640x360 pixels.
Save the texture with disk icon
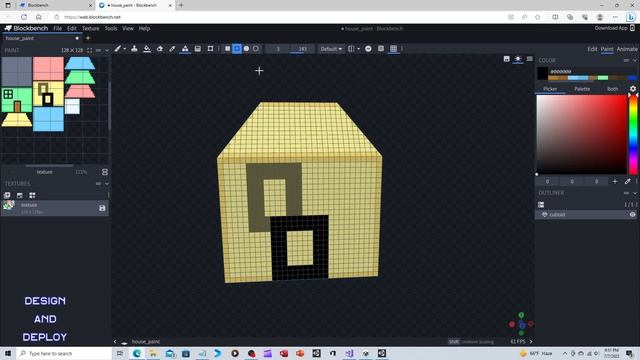(x=102, y=208)
